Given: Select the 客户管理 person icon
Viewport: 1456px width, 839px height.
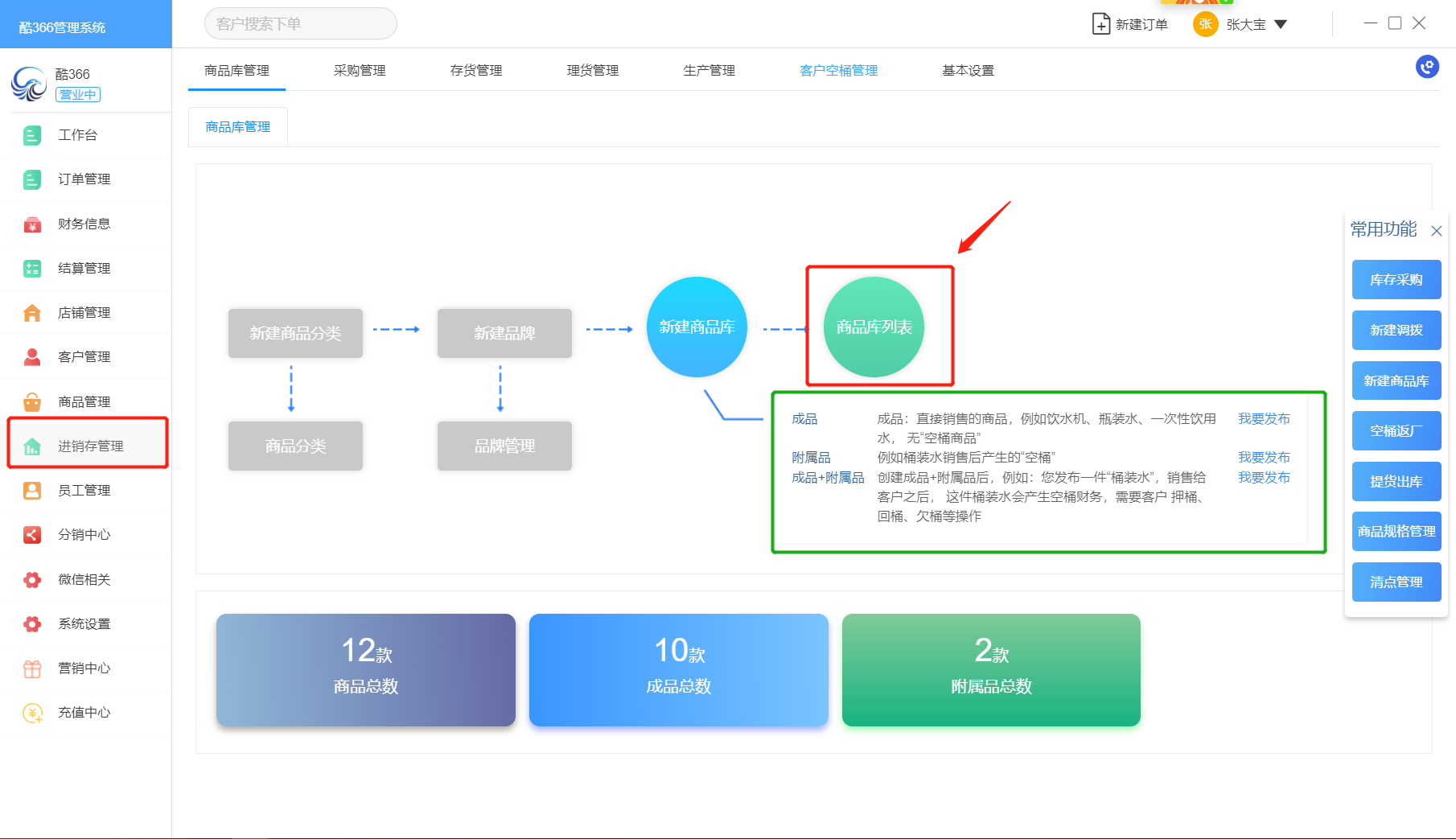Looking at the screenshot, I should pyautogui.click(x=32, y=357).
